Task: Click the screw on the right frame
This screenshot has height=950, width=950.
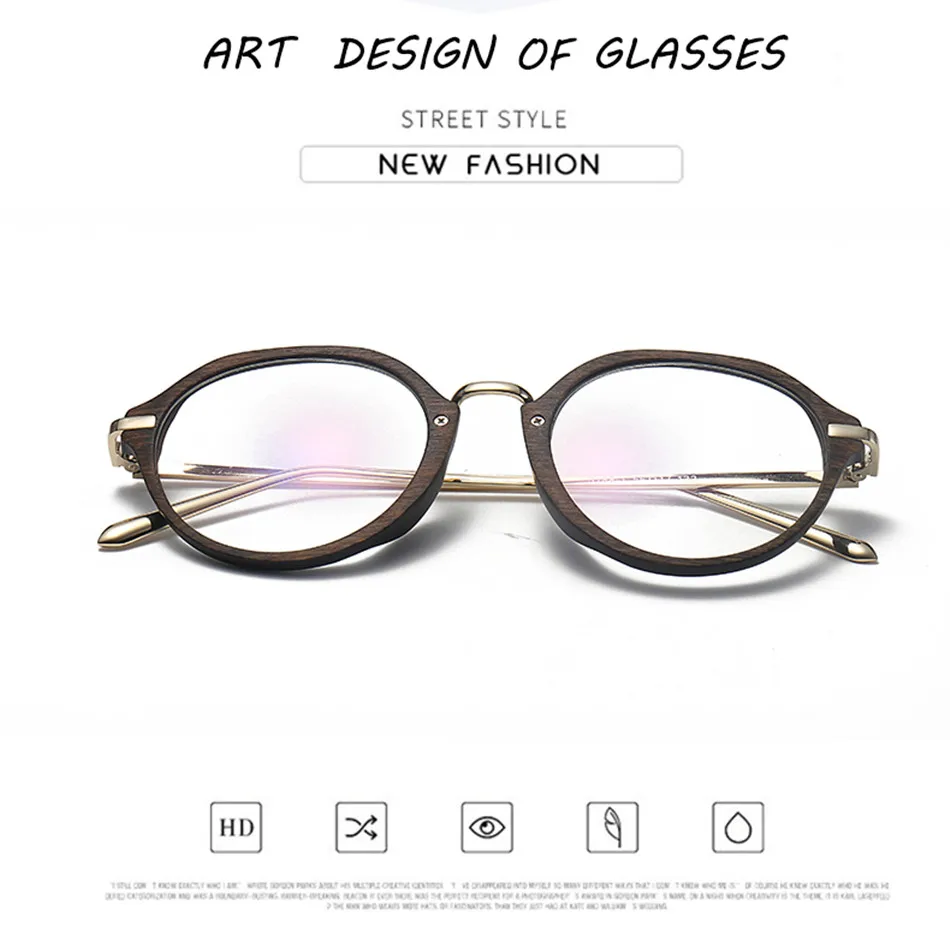Action: 536,420
